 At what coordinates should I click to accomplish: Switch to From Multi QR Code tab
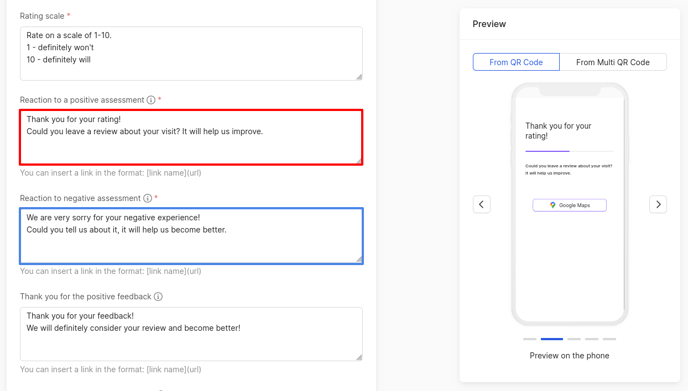(x=613, y=62)
